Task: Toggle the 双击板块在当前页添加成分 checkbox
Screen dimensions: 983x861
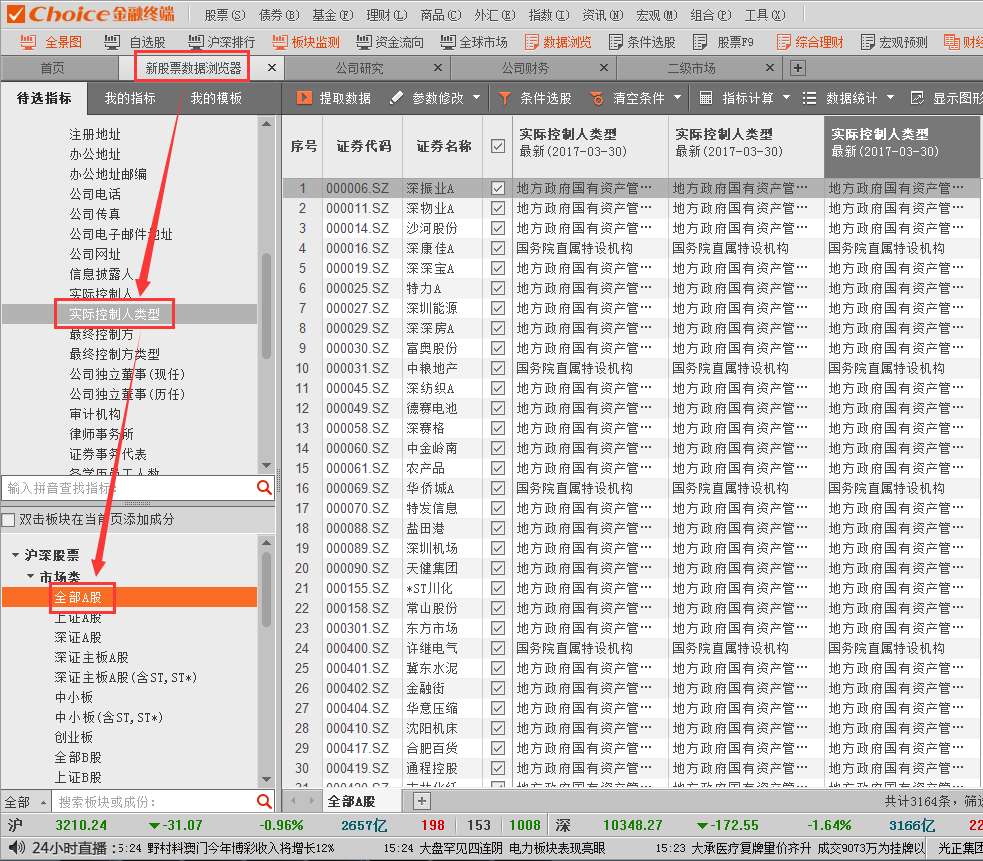Action: tap(9, 519)
